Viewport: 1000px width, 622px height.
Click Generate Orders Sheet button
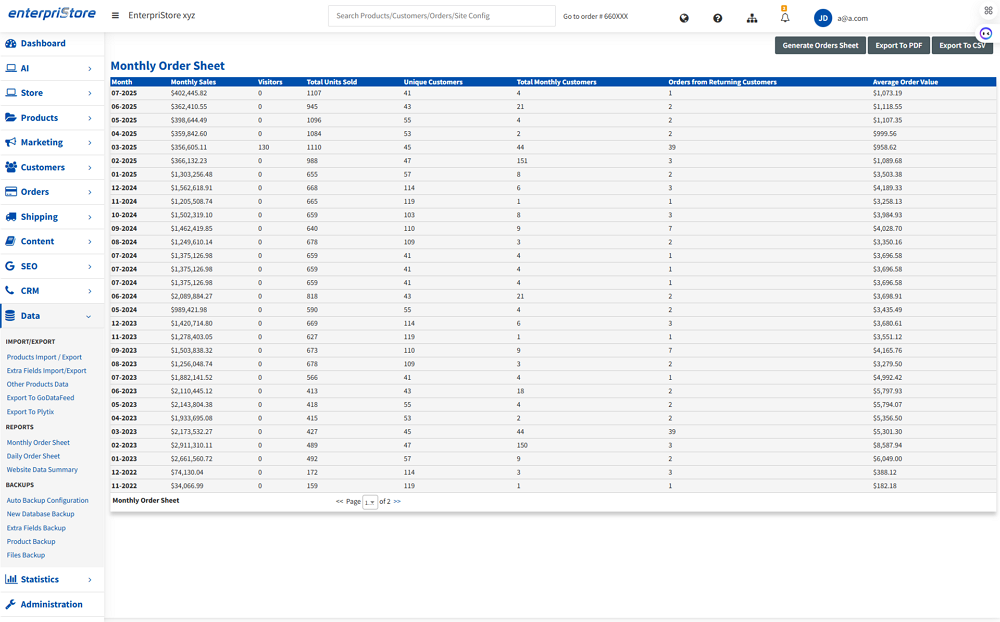point(820,46)
